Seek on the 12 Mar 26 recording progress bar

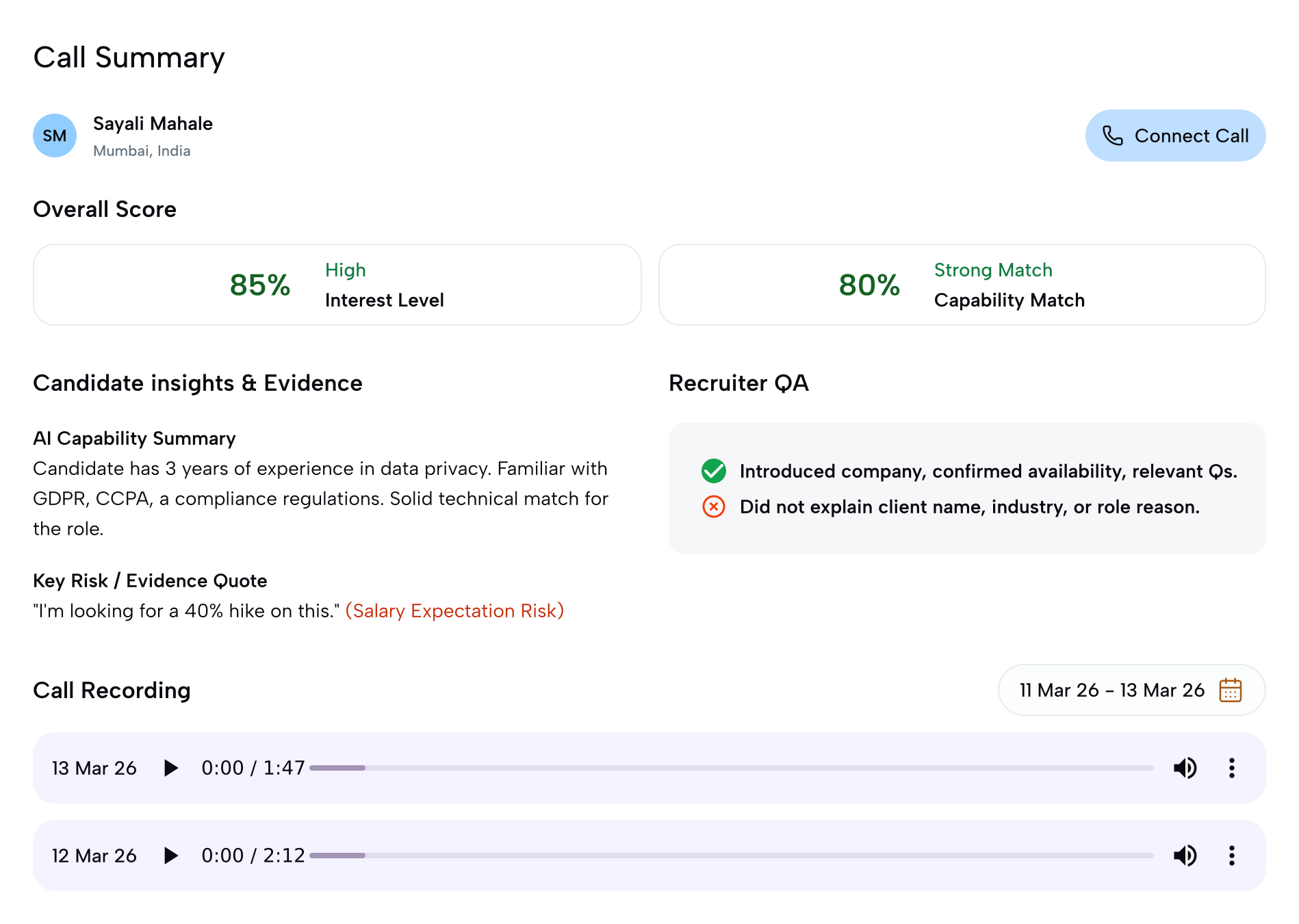[x=732, y=856]
